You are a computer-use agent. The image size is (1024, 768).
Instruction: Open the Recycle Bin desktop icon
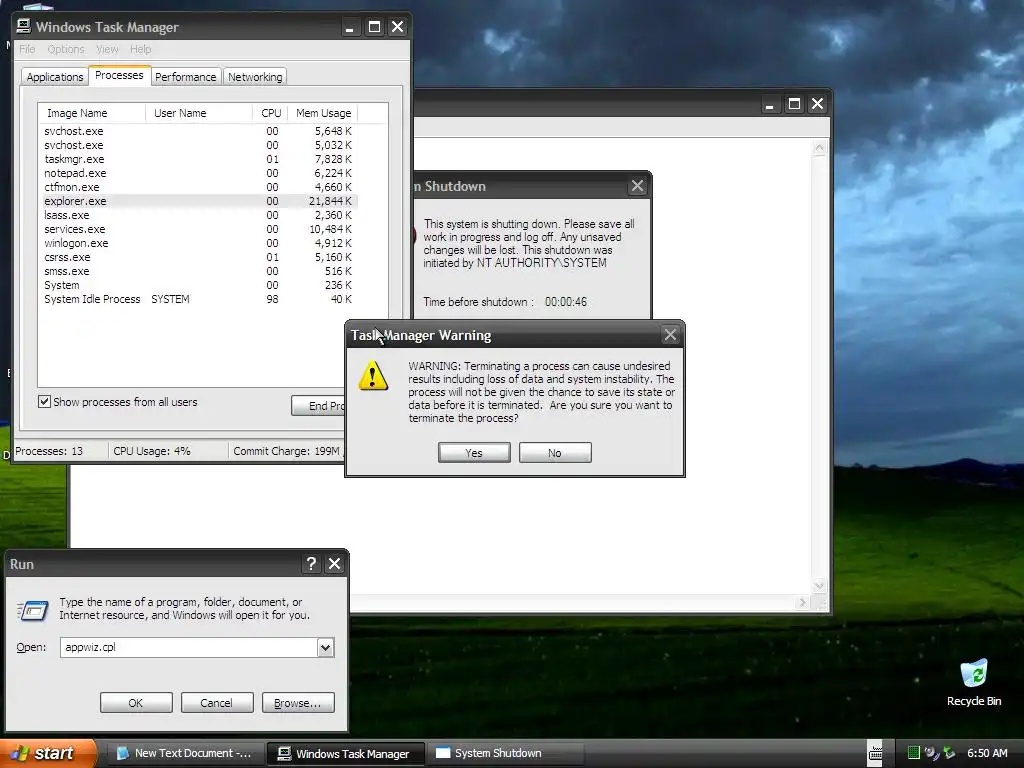click(974, 683)
